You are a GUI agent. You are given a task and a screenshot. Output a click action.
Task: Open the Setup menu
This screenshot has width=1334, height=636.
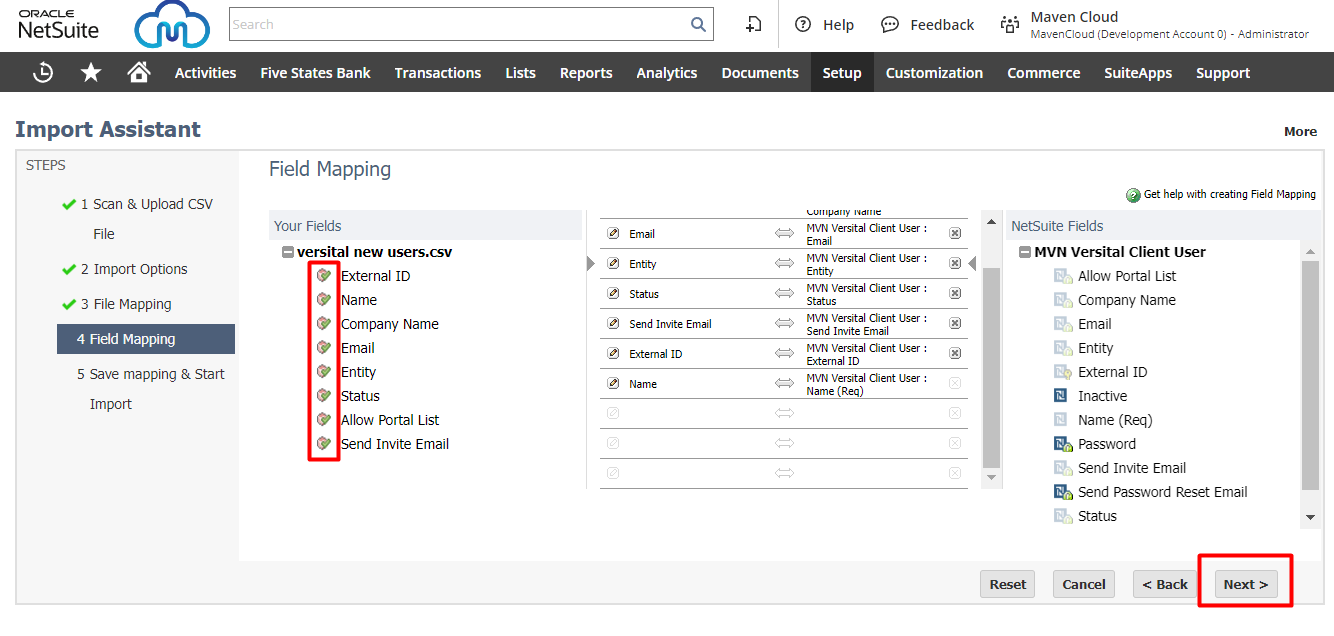(x=841, y=73)
